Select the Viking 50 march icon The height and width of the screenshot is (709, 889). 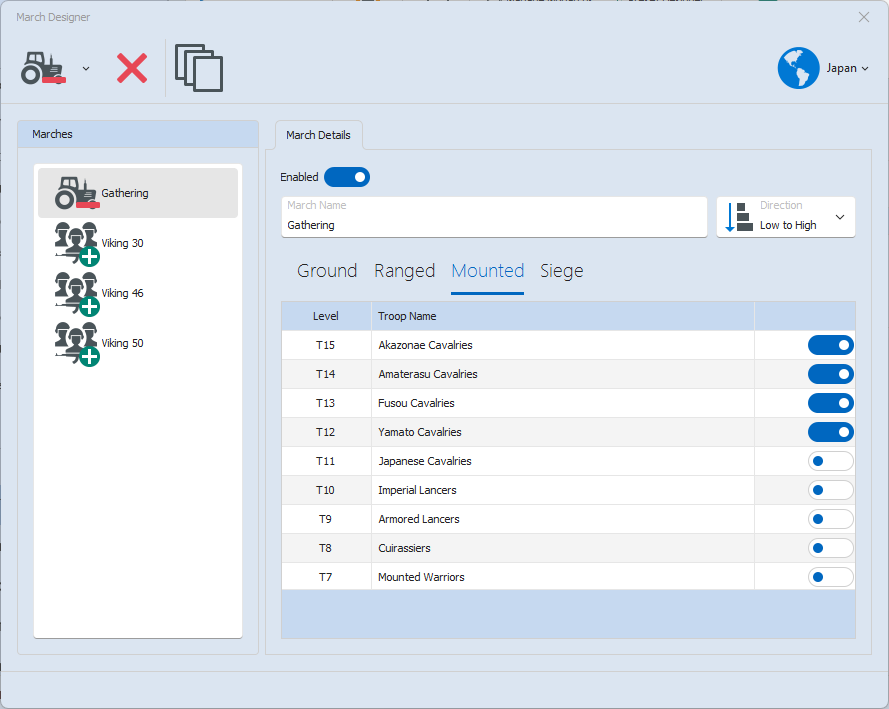coord(76,343)
